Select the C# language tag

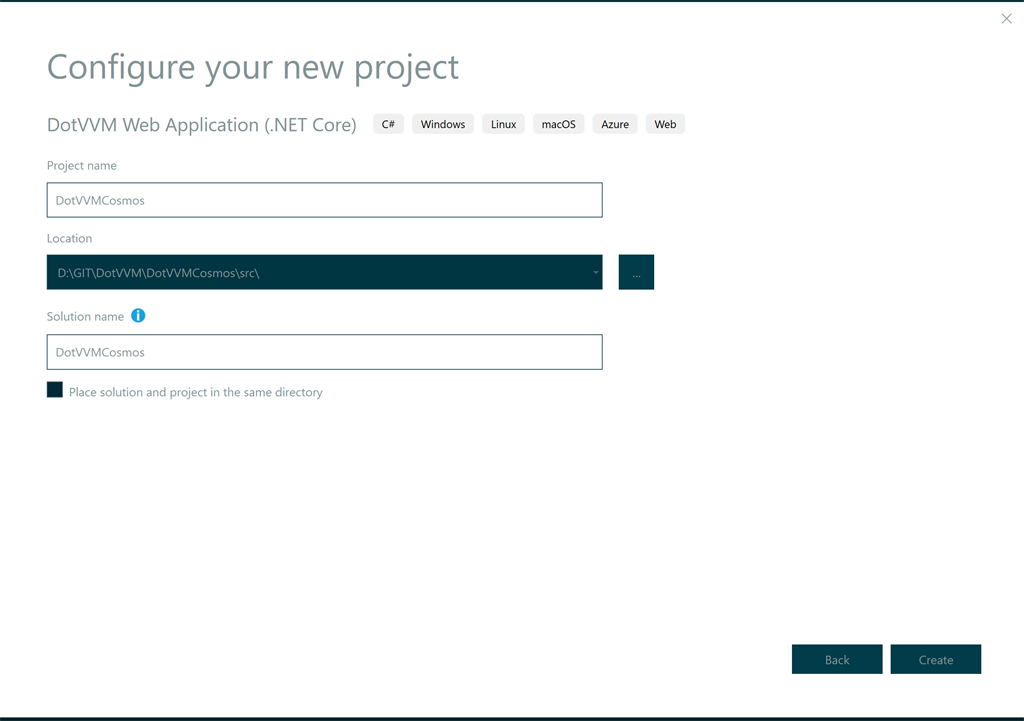(x=387, y=123)
